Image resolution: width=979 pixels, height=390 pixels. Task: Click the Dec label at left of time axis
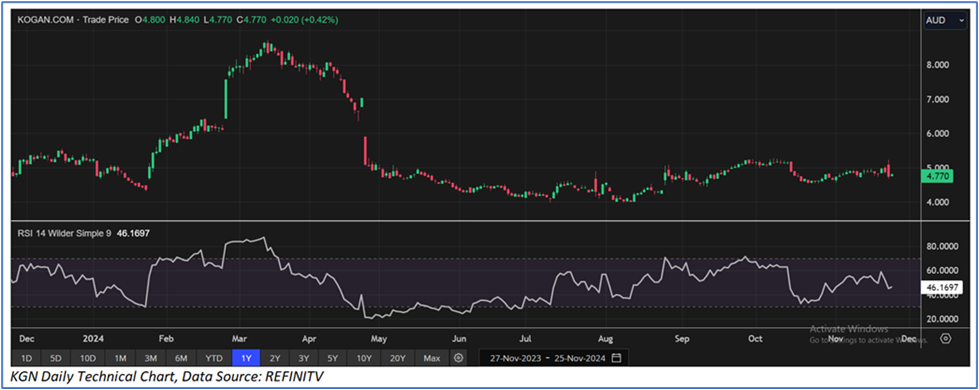[x=27, y=339]
